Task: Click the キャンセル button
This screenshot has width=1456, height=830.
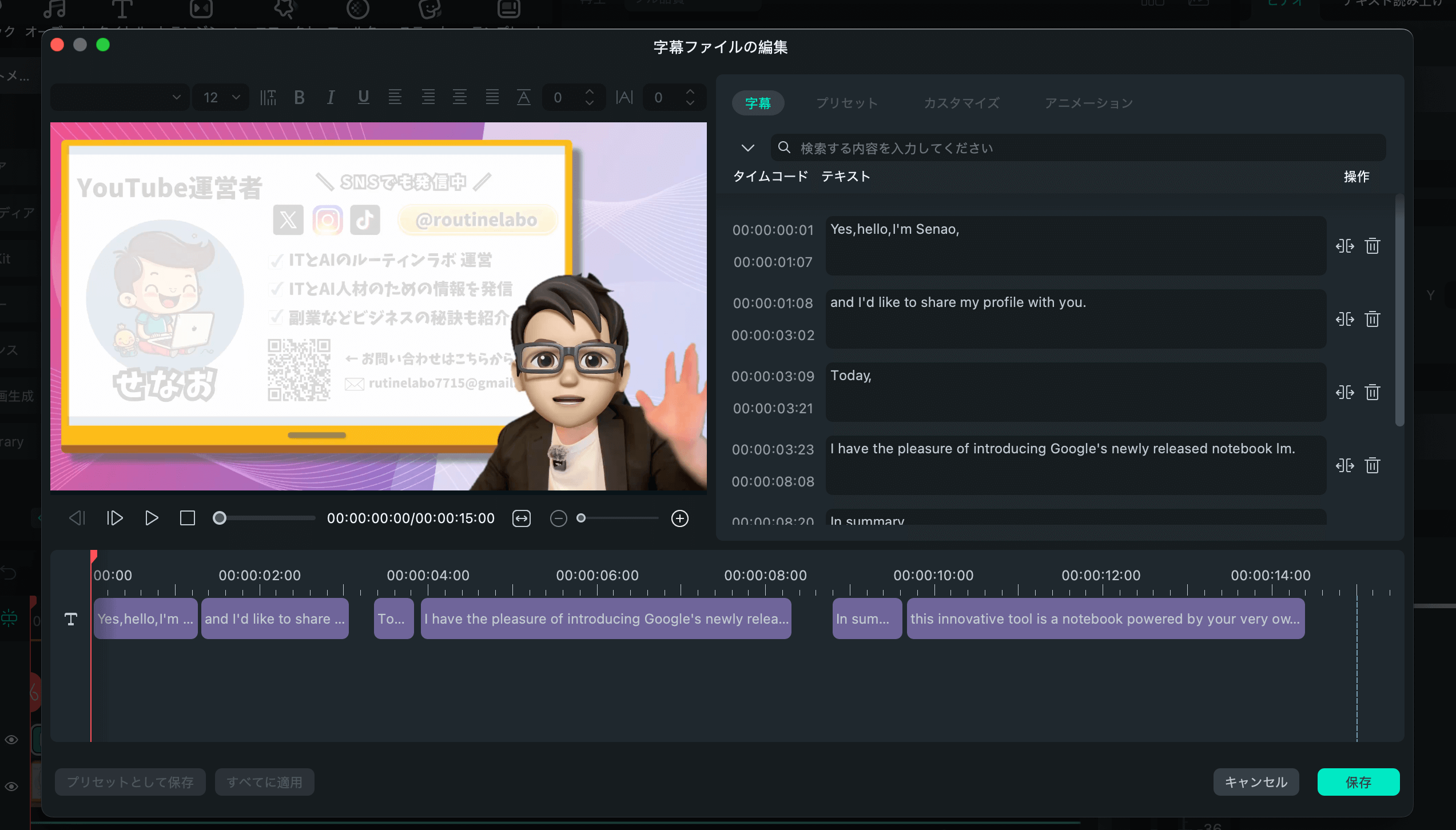Action: click(x=1256, y=782)
